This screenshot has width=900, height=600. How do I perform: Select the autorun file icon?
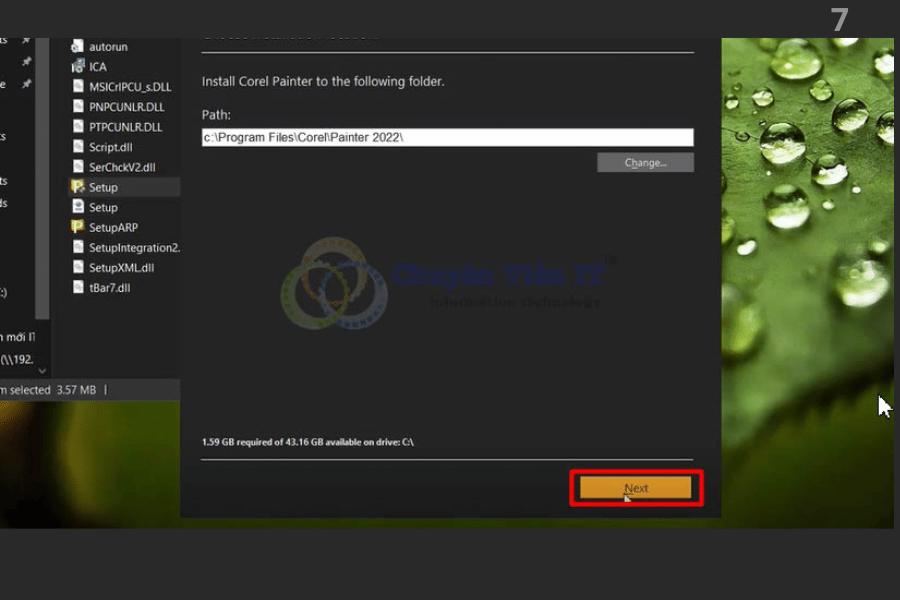[78, 47]
